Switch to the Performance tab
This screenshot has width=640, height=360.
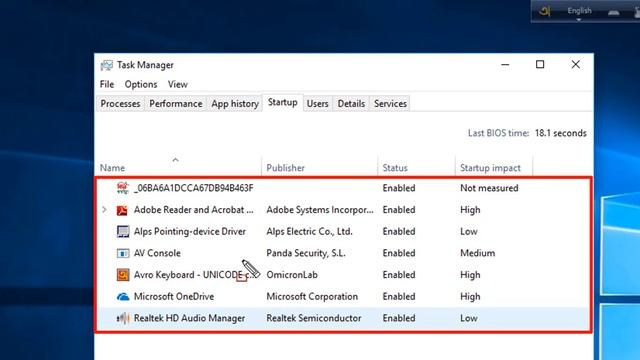pyautogui.click(x=176, y=104)
